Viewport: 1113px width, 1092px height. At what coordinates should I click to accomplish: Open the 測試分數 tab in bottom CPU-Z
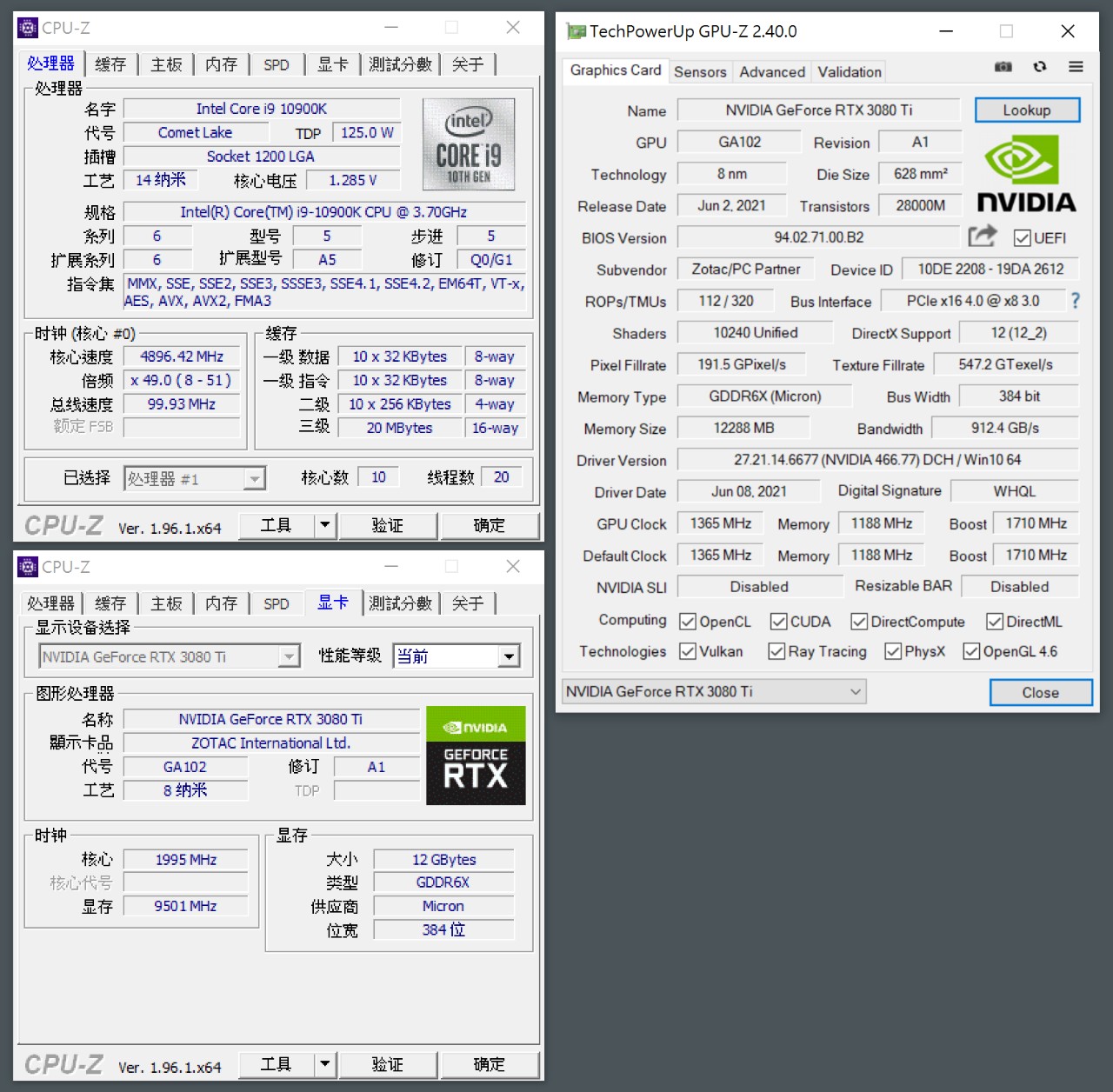pyautogui.click(x=400, y=603)
